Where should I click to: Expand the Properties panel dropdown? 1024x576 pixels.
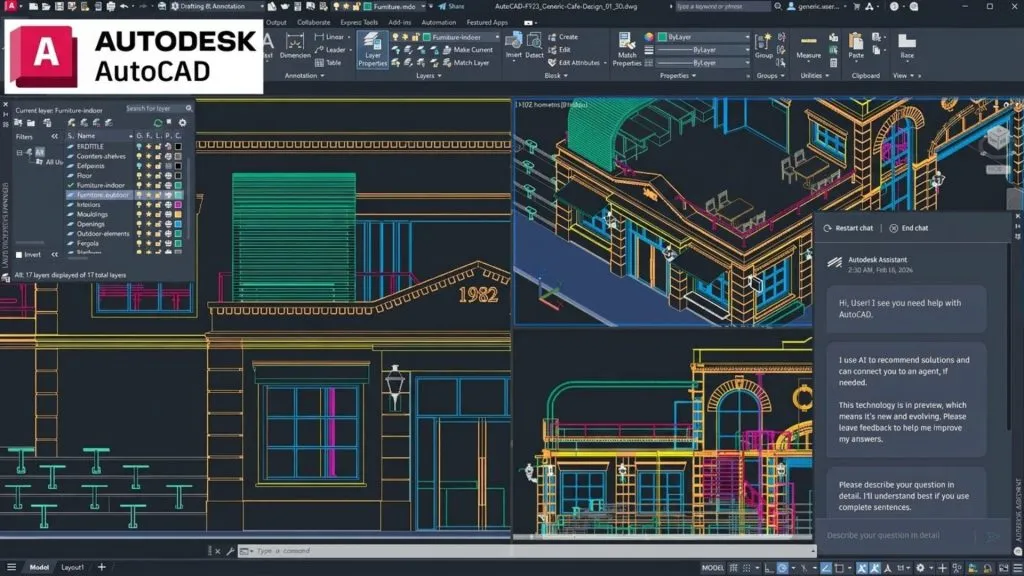(678, 76)
